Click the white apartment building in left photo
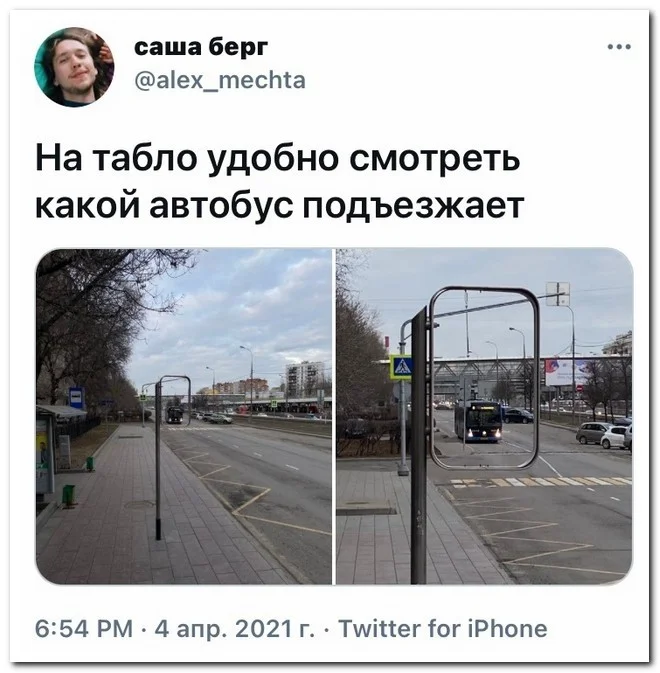The height and width of the screenshot is (673, 660). [x=305, y=378]
